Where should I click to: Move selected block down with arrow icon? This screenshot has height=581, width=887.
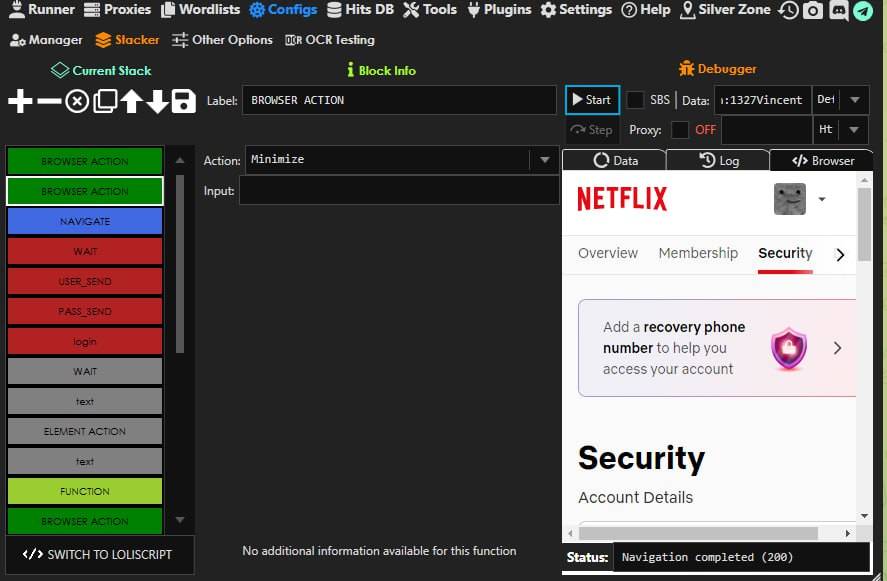(157, 101)
